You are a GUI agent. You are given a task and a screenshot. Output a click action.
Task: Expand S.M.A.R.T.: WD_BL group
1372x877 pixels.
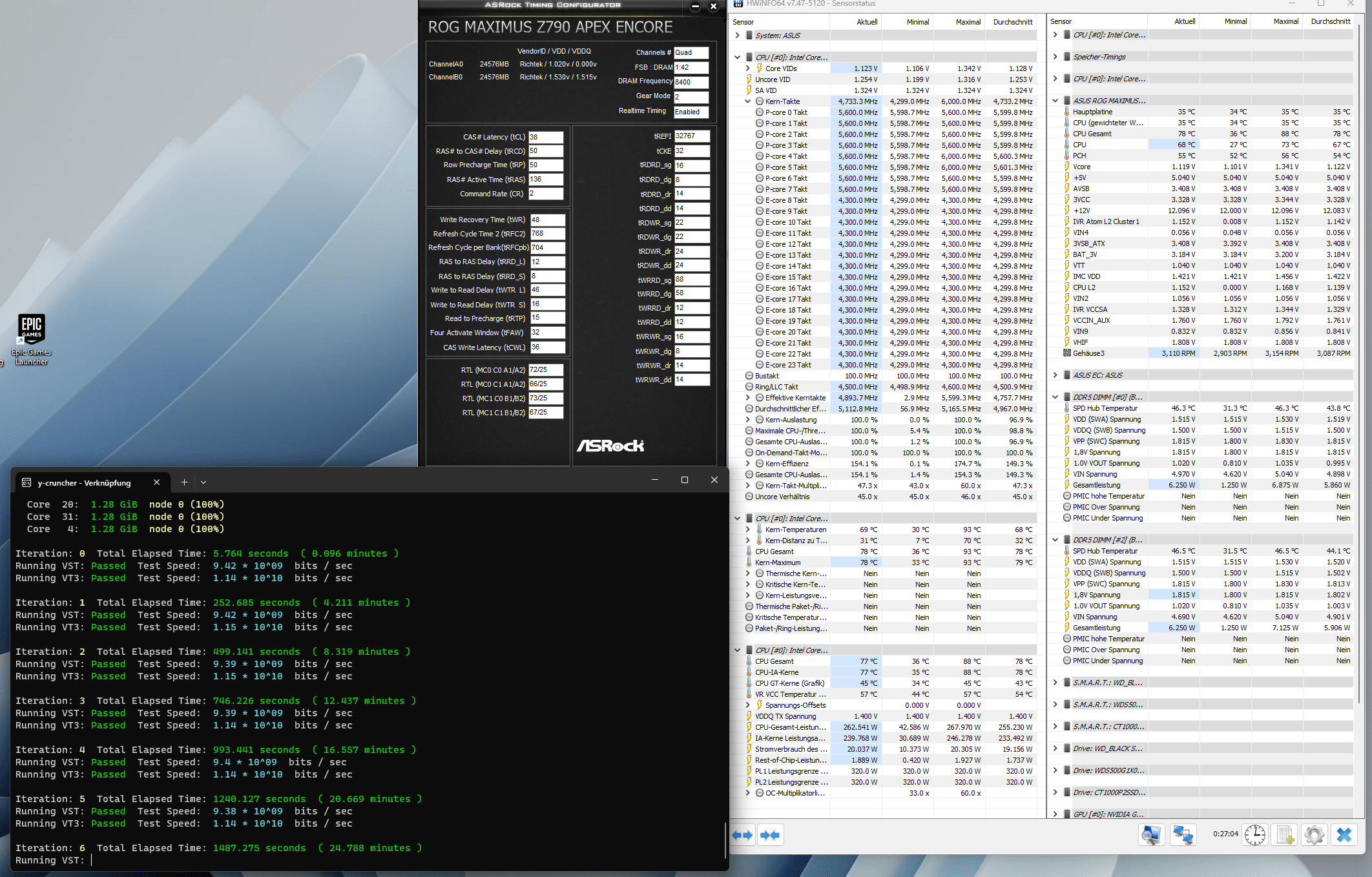(x=1055, y=683)
